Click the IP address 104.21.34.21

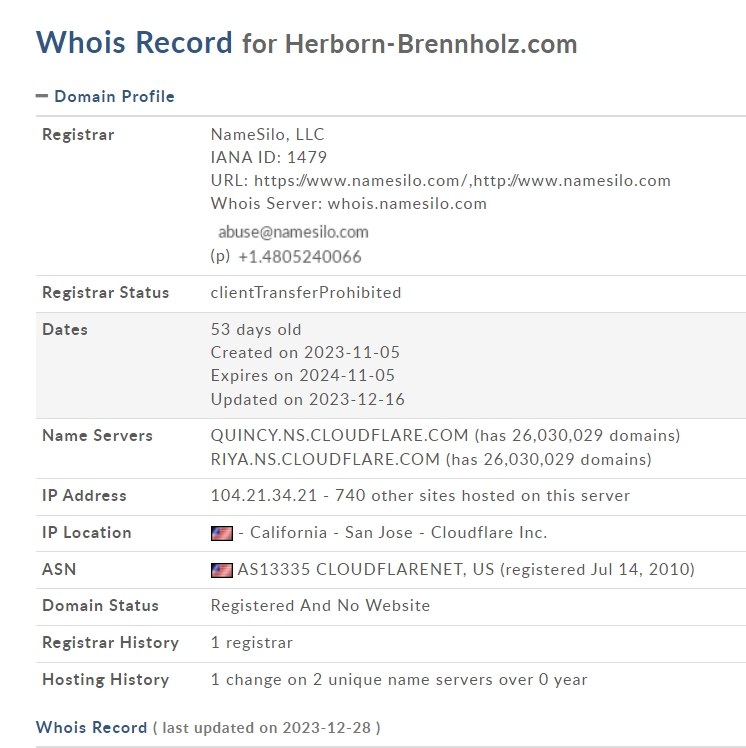(264, 495)
